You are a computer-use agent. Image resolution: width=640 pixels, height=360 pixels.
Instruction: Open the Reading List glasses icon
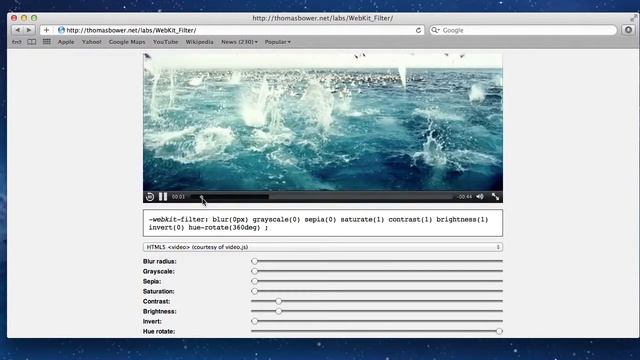click(16, 42)
